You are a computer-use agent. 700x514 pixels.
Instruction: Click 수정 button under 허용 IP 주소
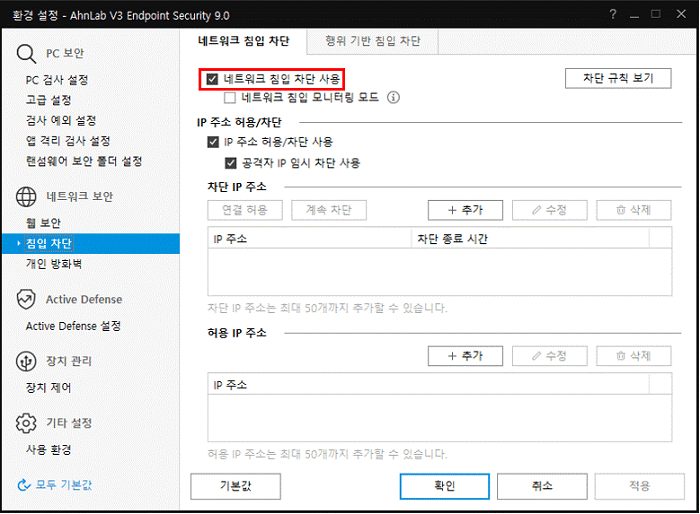coord(550,356)
